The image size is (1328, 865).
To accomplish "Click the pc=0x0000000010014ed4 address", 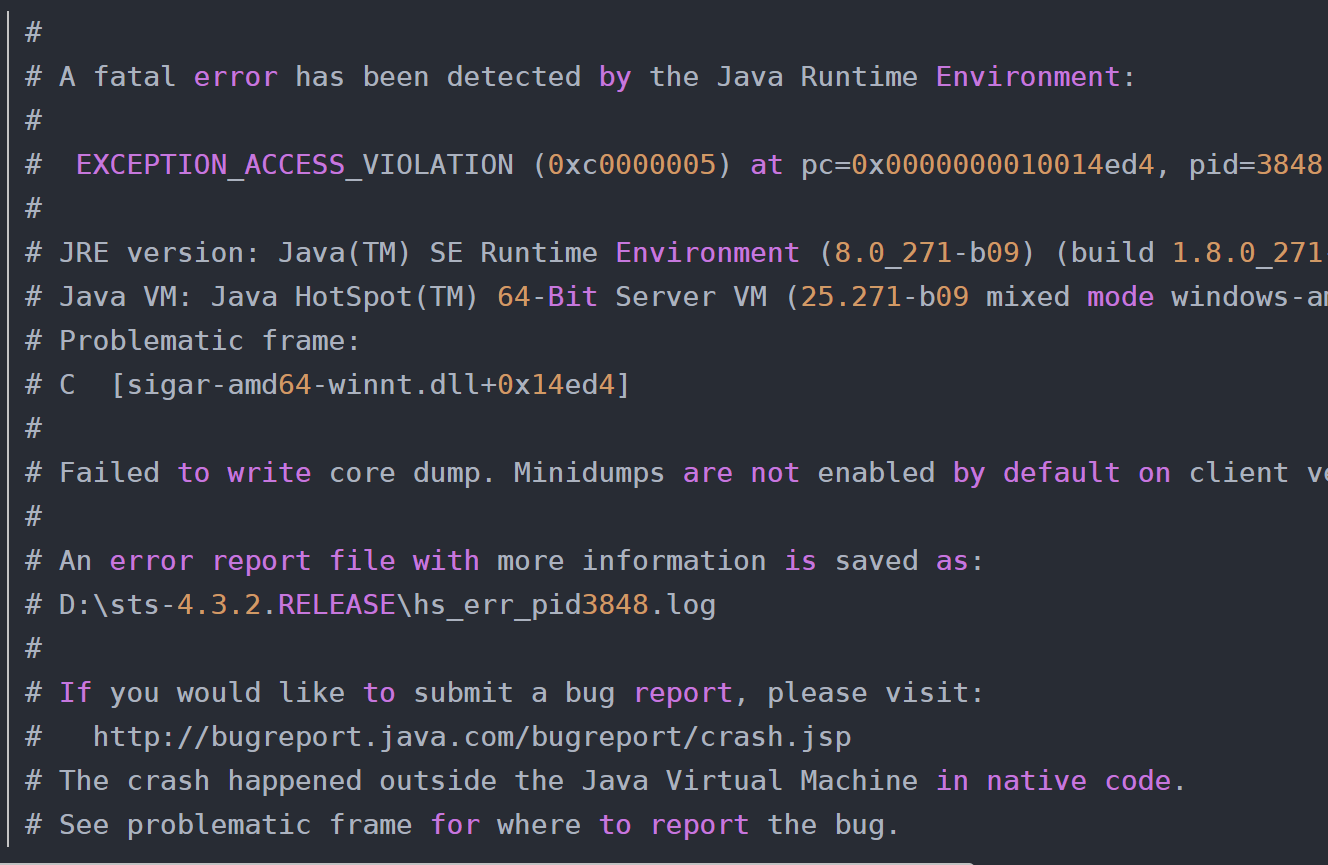I will 977,165.
